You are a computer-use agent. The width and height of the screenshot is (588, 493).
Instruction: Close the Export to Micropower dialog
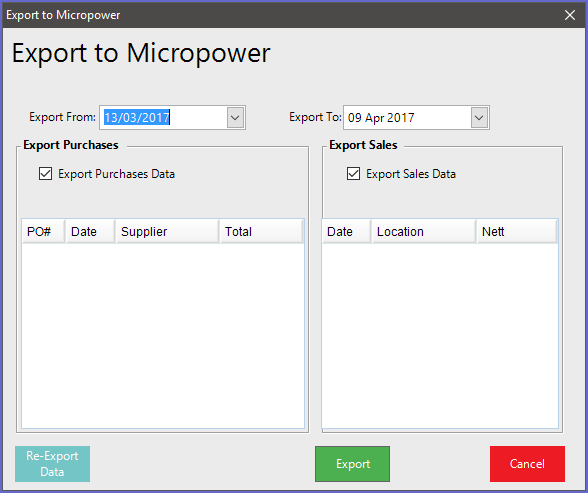pyautogui.click(x=570, y=15)
